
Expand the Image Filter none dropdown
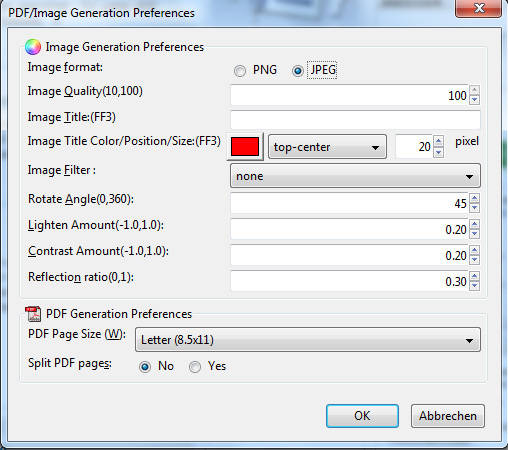point(355,176)
